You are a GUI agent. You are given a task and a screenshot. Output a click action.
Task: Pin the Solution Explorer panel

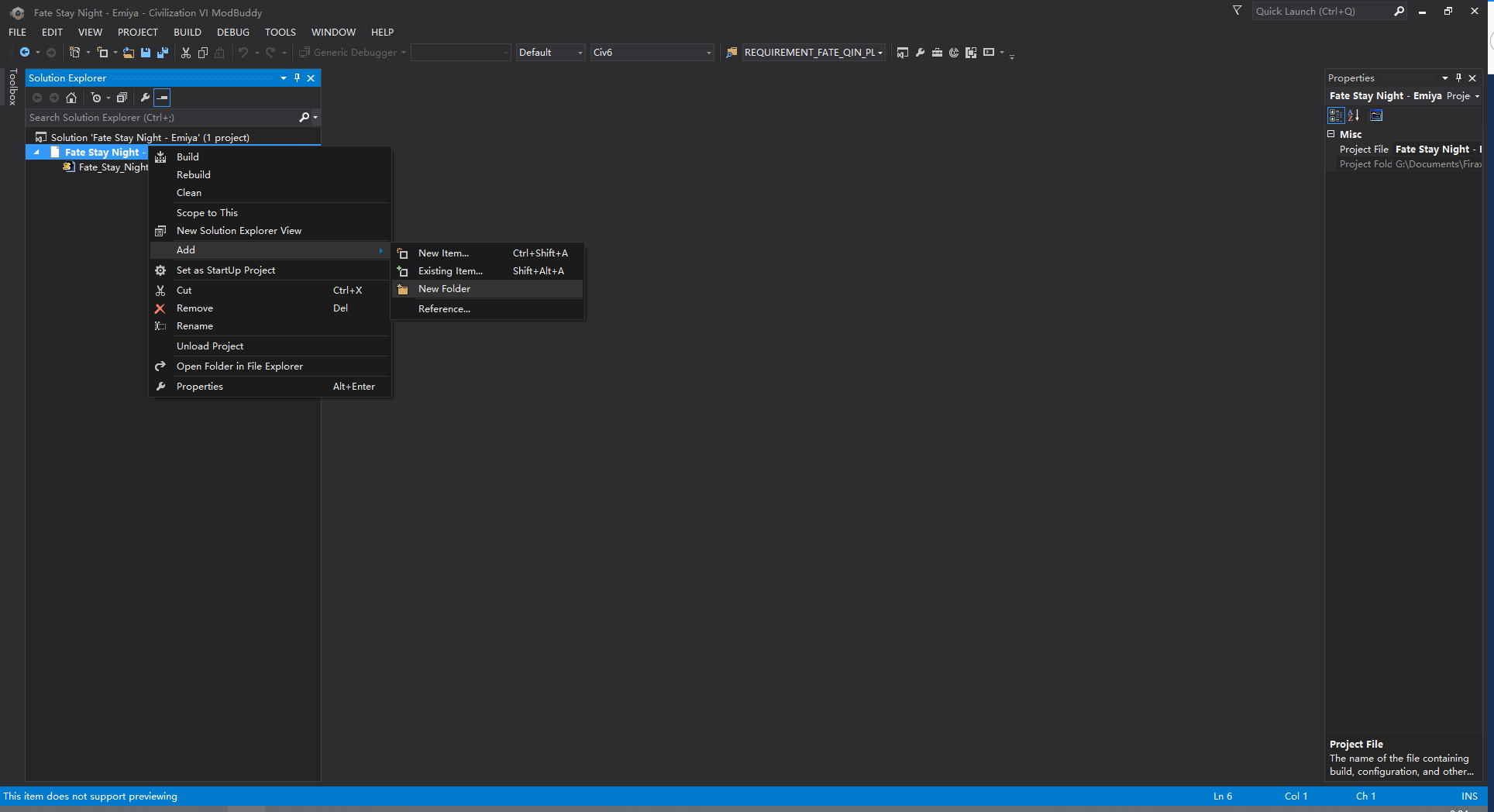pos(298,77)
